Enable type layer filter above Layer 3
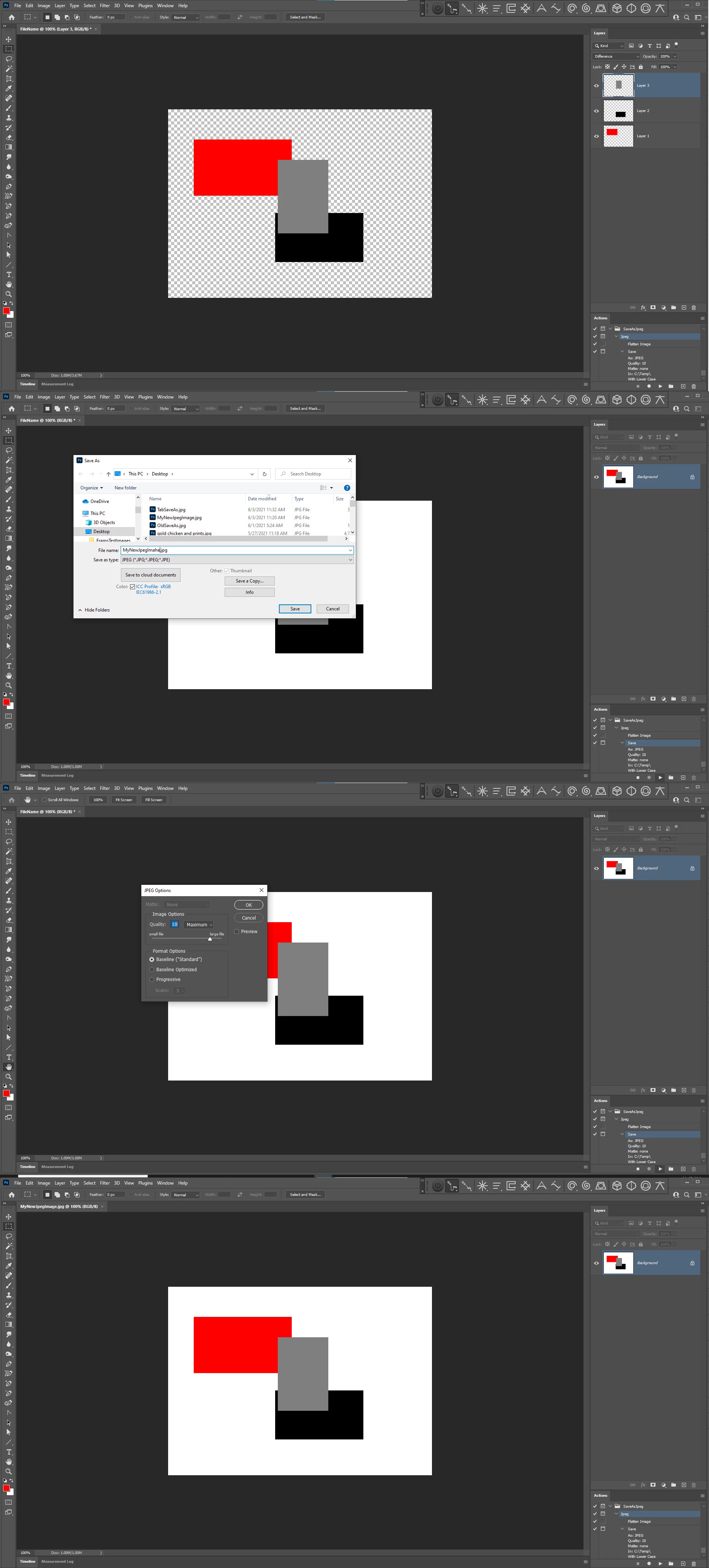 click(x=649, y=46)
